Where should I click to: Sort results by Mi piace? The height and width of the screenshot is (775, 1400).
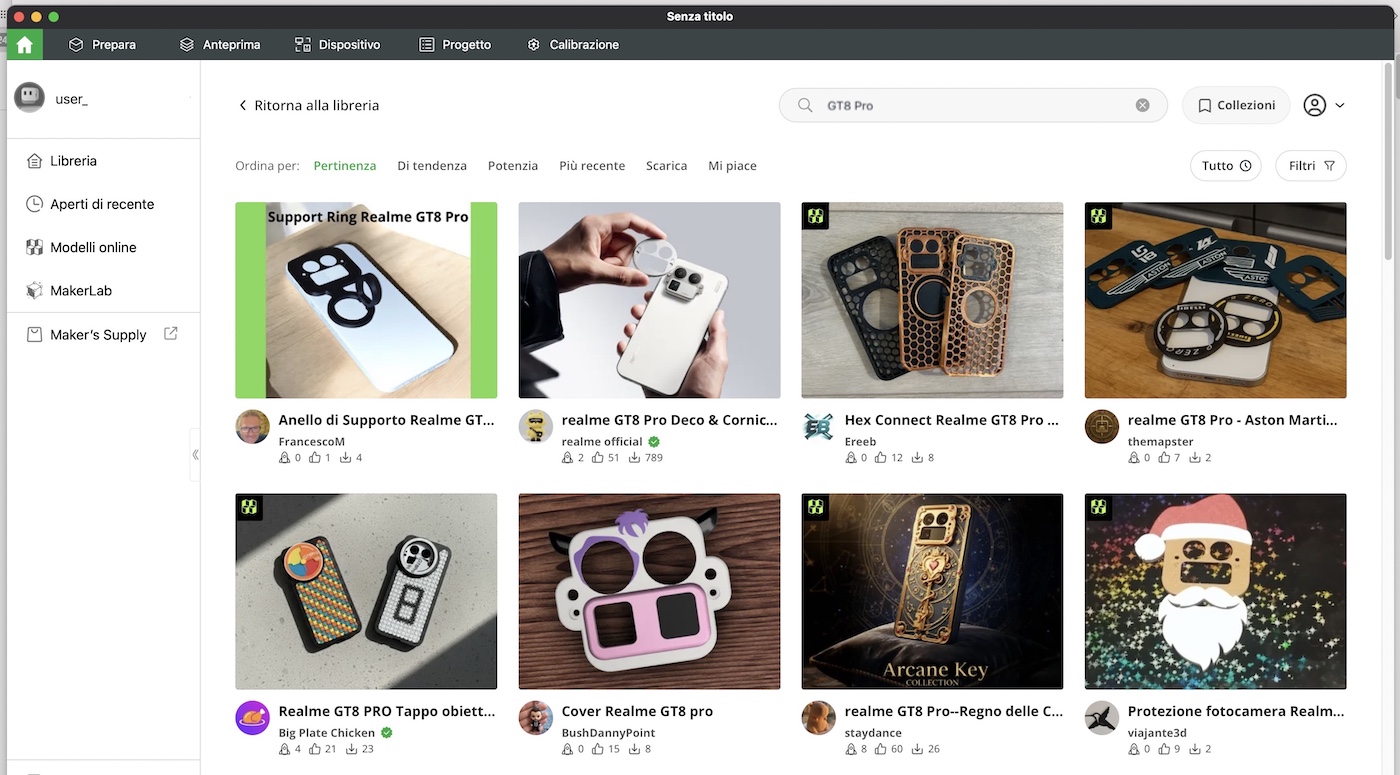point(732,166)
